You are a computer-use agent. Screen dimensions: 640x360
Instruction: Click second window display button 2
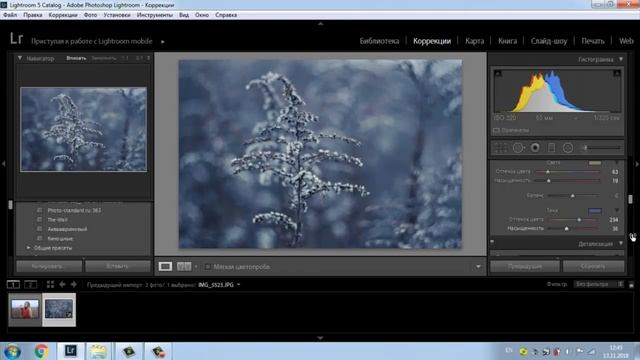tap(31, 284)
